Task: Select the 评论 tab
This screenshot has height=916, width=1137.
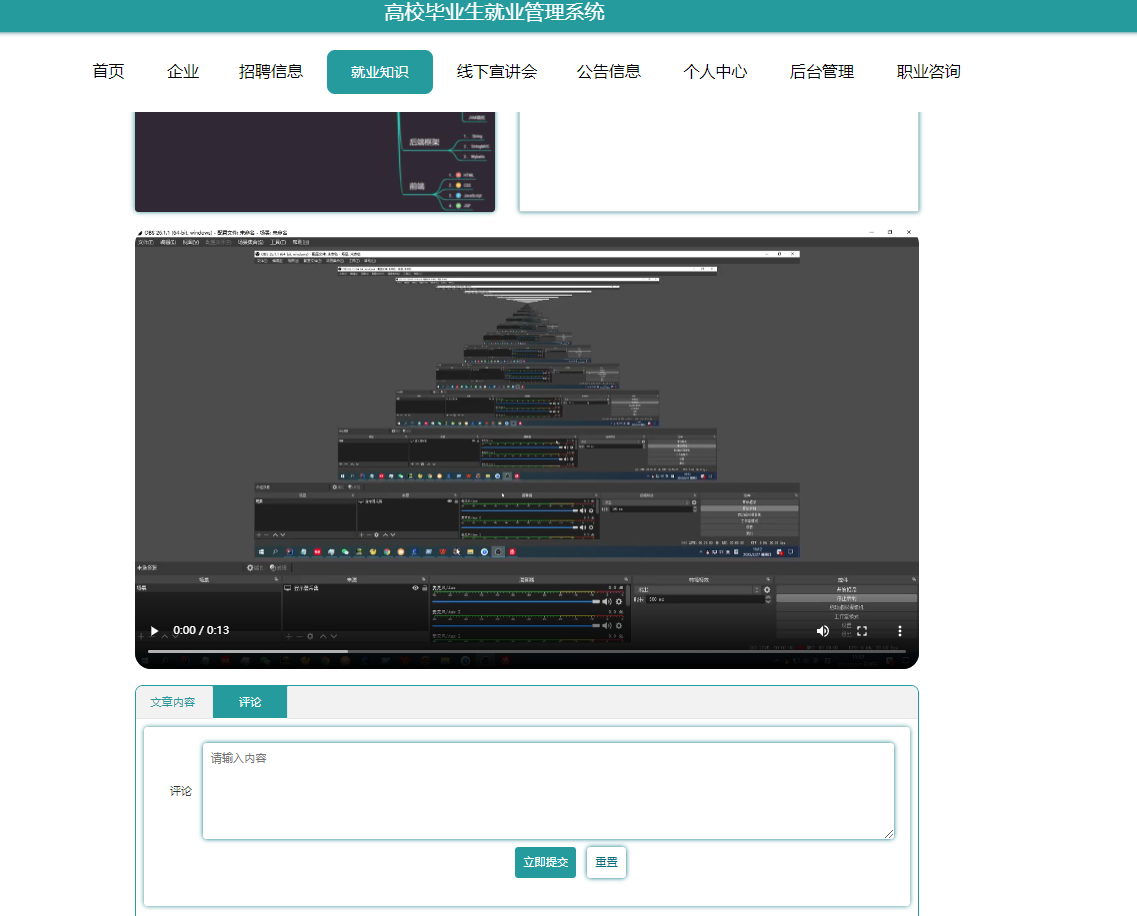Action: click(x=250, y=702)
